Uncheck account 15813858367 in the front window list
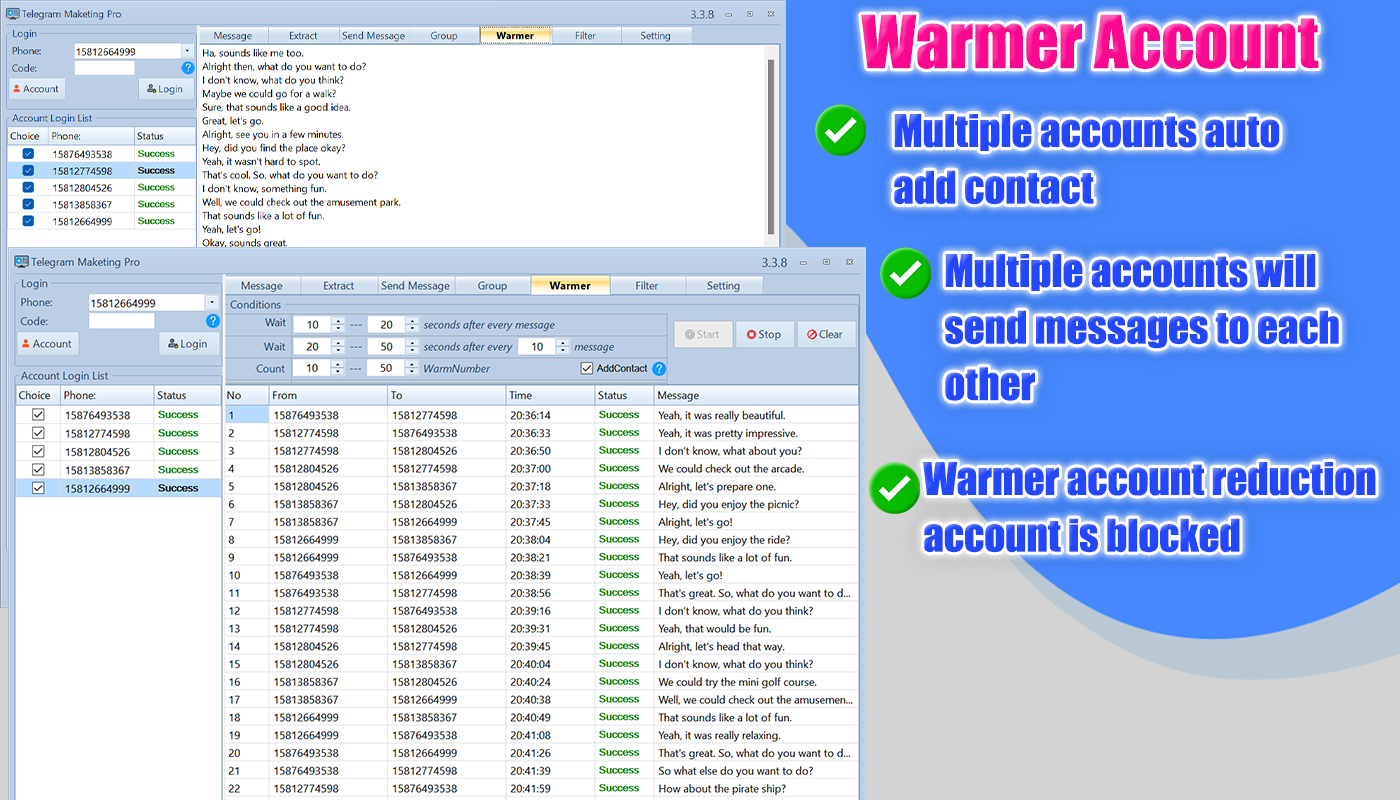1400x800 pixels. click(38, 469)
